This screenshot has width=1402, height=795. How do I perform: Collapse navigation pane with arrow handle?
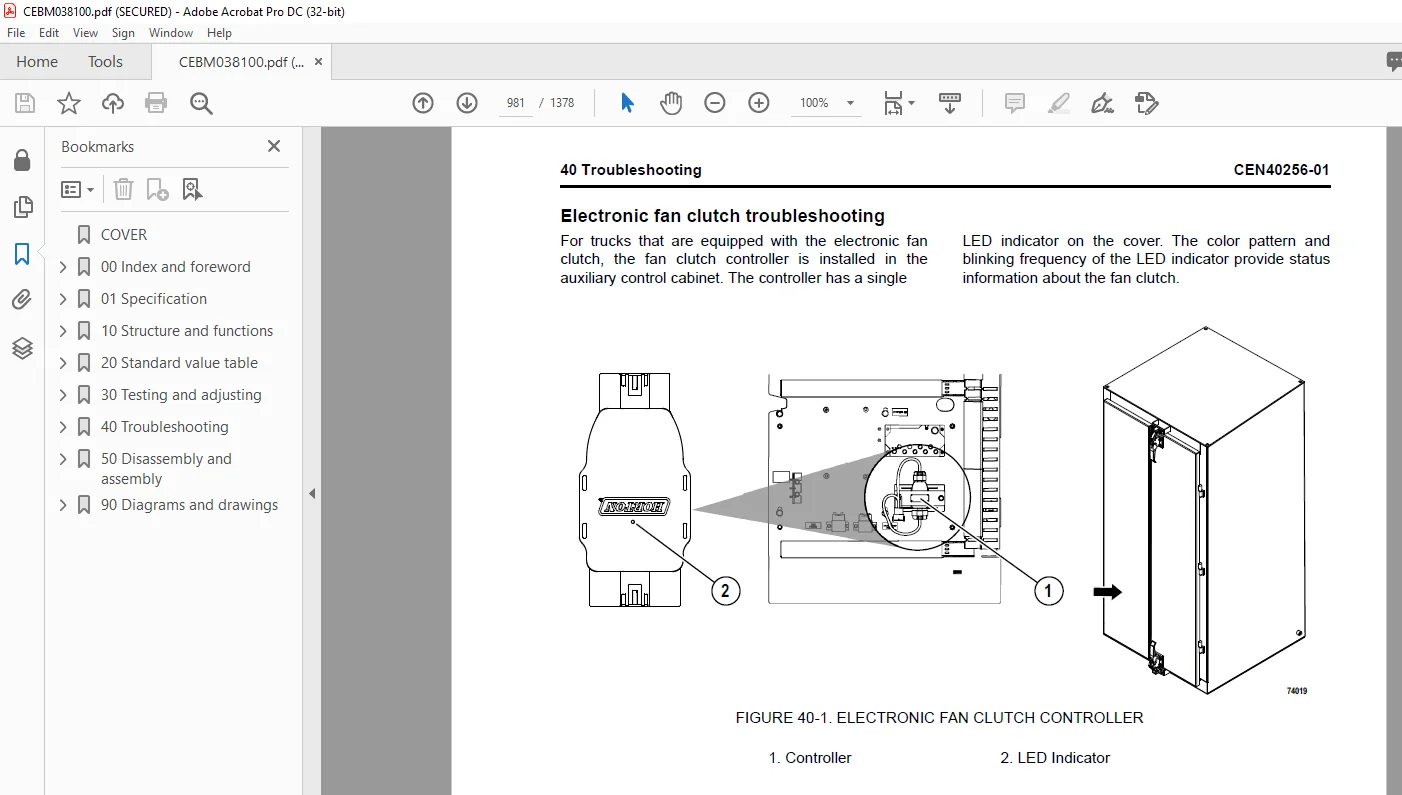tap(312, 493)
